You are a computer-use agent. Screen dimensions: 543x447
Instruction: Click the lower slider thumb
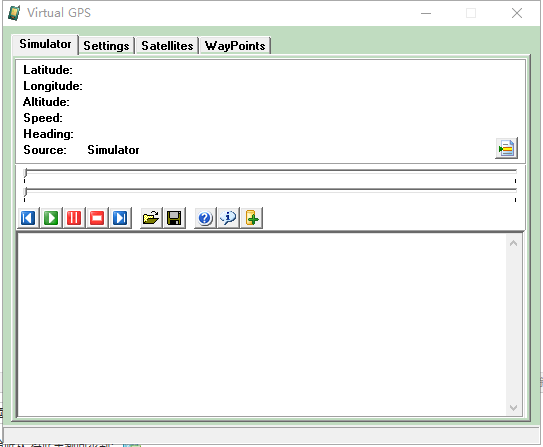25,192
